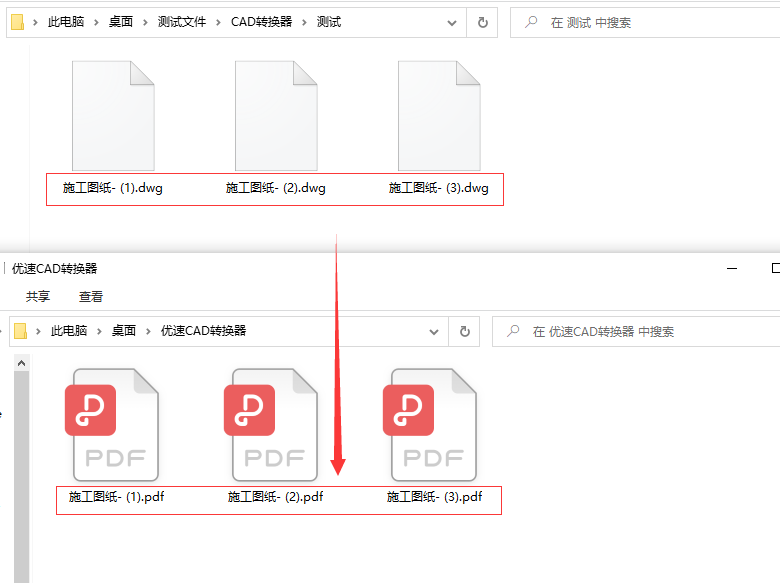Click the 在 优速CAD转换器 中搜索 search field
This screenshot has height=583, width=780.
pyautogui.click(x=636, y=331)
